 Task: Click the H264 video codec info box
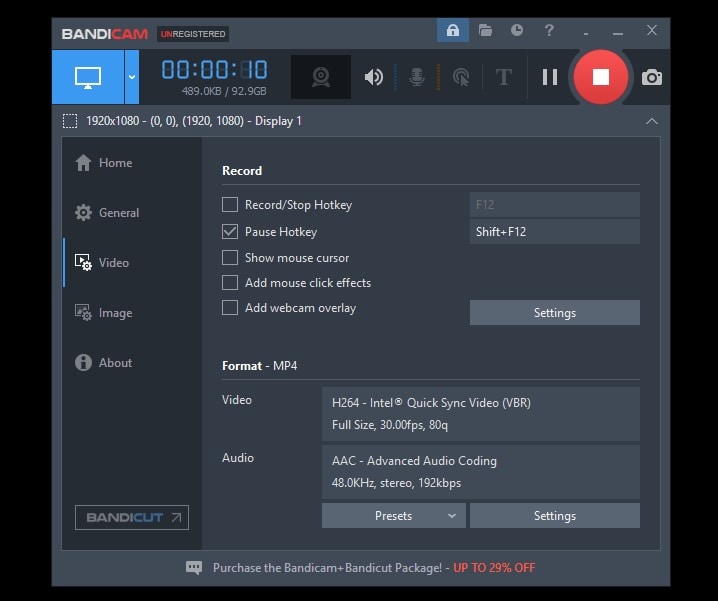coord(481,414)
